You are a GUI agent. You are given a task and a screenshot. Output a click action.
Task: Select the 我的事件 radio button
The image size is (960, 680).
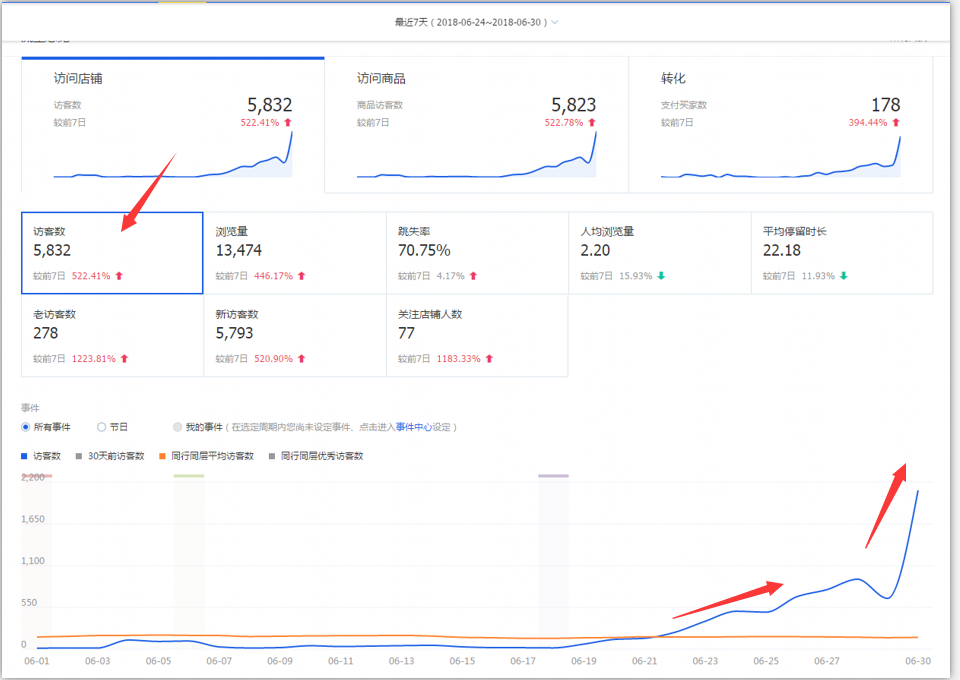pos(178,427)
